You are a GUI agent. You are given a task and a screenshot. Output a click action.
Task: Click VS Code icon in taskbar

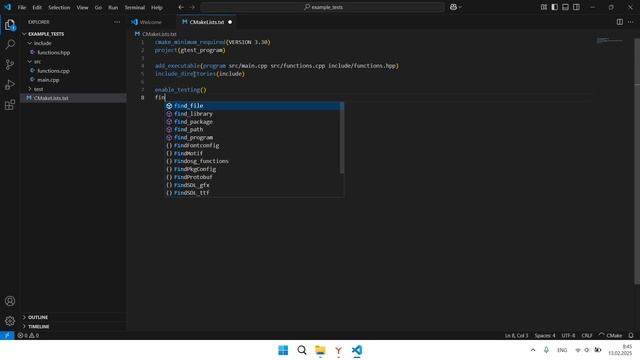[x=357, y=350]
